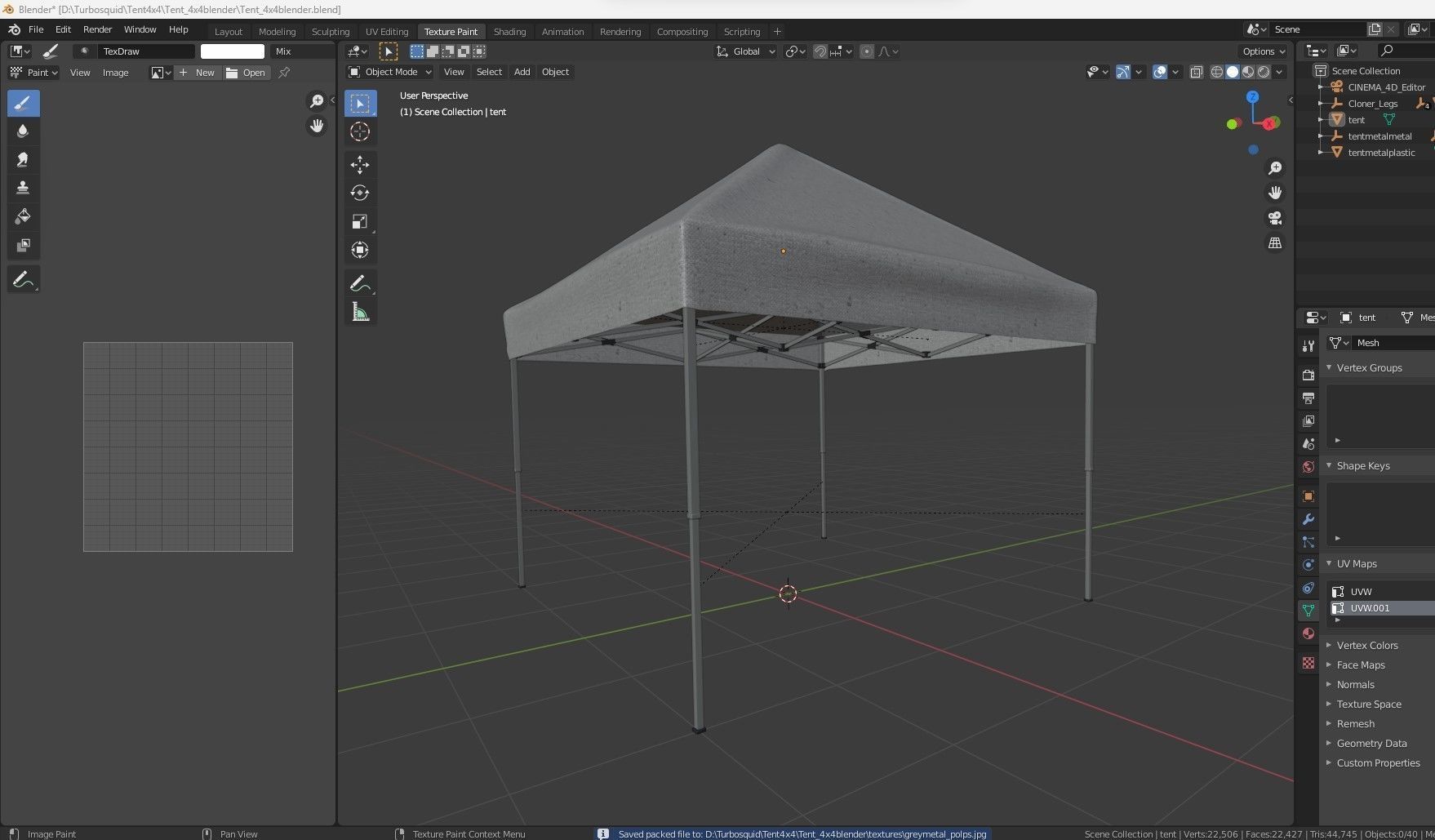Click the navigation gizmo Z axis

[x=1253, y=97]
